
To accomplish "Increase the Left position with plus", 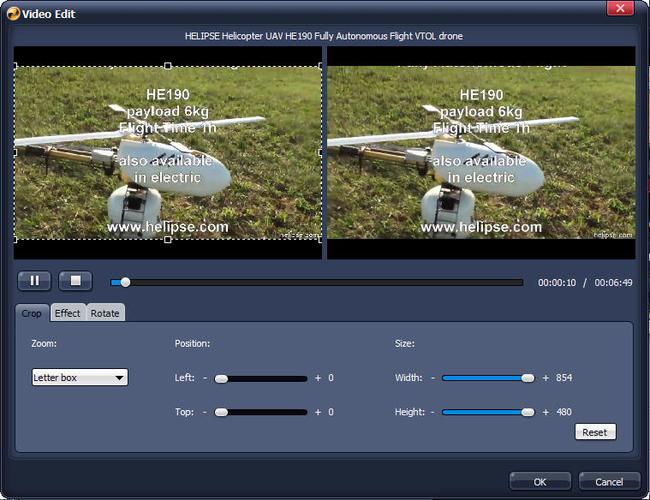I will coord(318,378).
